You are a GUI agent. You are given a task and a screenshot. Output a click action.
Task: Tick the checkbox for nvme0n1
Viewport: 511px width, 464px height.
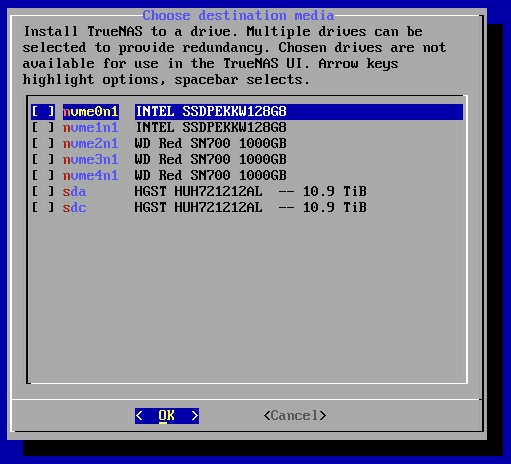43,112
